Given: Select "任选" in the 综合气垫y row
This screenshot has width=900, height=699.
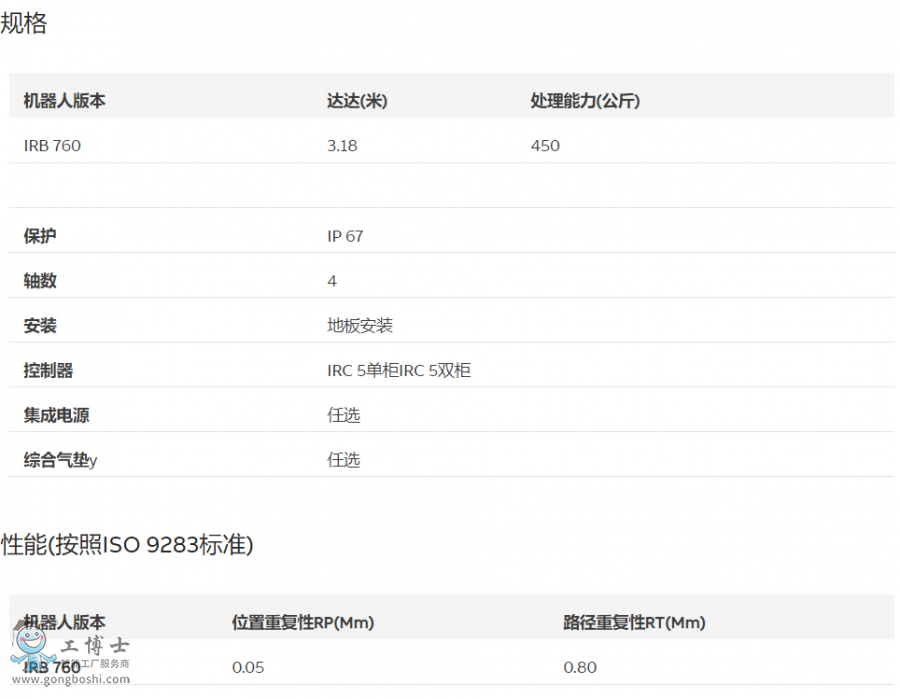Looking at the screenshot, I should coord(344,460).
